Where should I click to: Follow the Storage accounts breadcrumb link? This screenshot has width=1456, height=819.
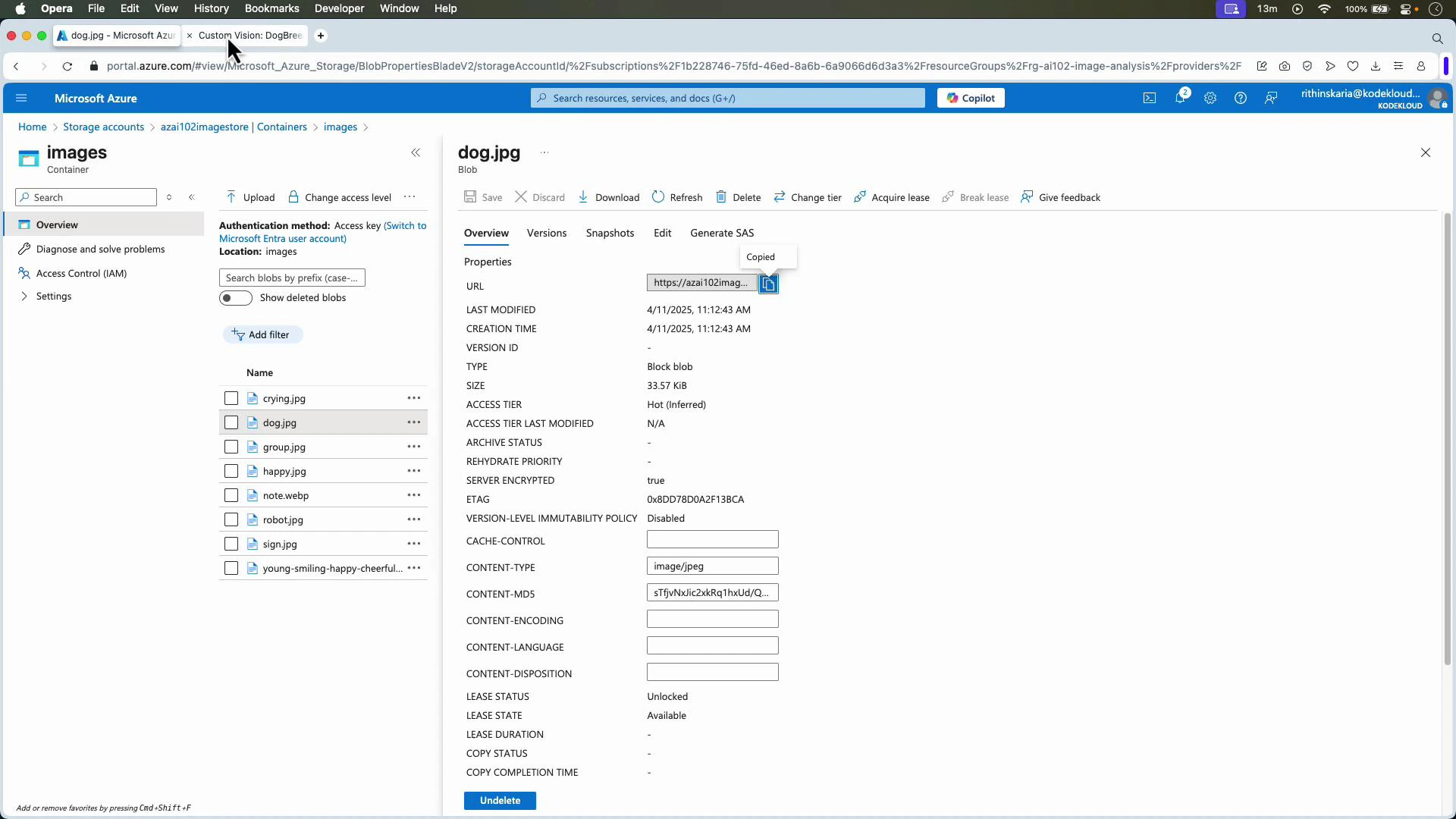pyautogui.click(x=103, y=127)
